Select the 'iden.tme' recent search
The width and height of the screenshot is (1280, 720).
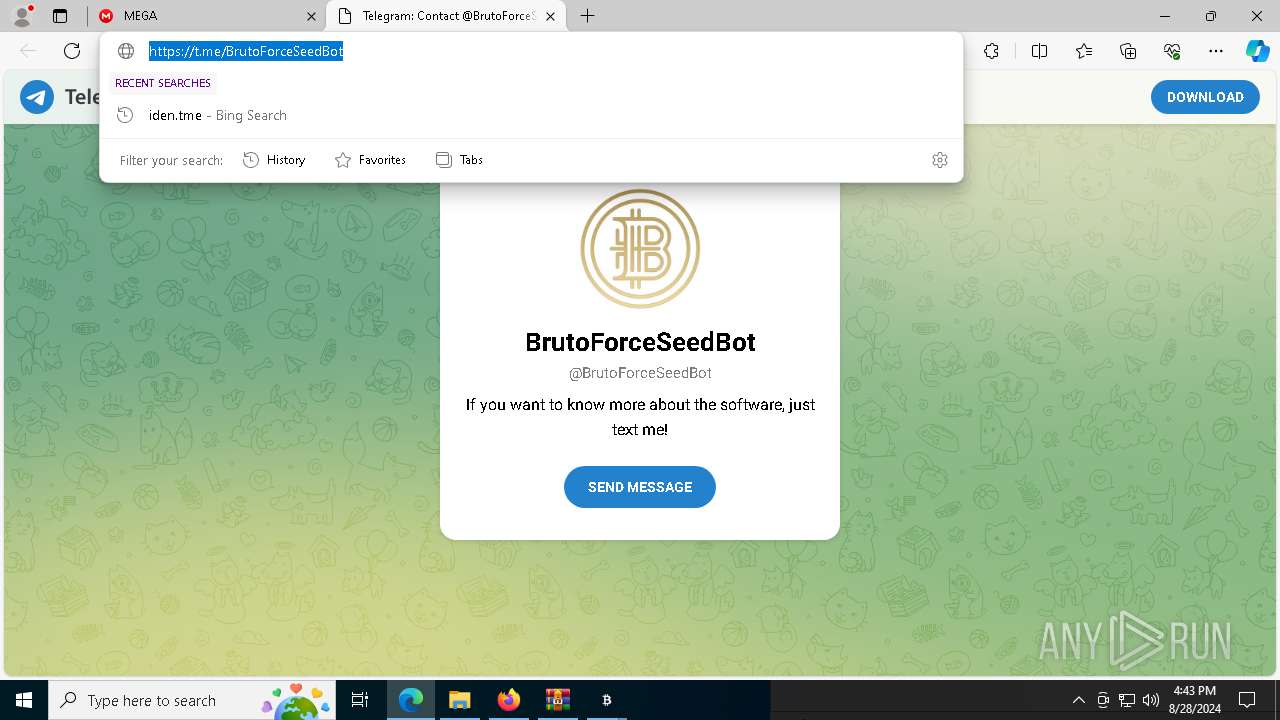531,115
